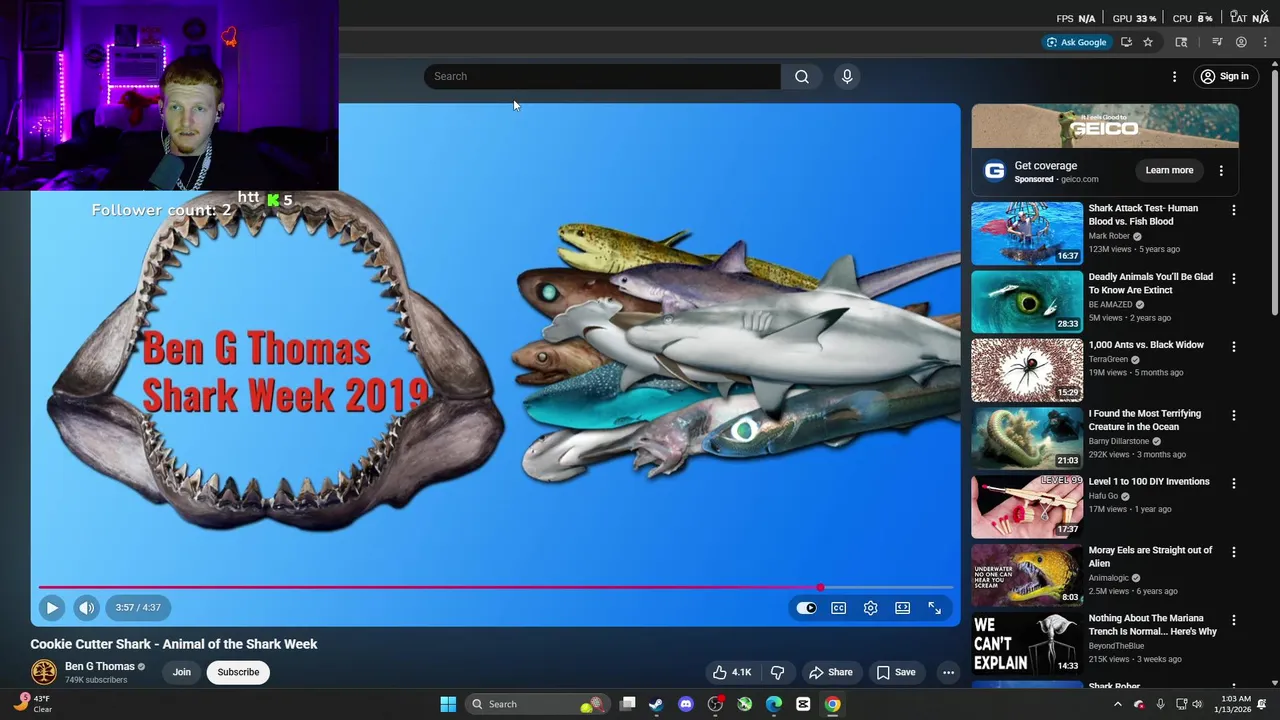The image size is (1280, 720).
Task: Open CapCut from the taskbar
Action: pyautogui.click(x=803, y=704)
